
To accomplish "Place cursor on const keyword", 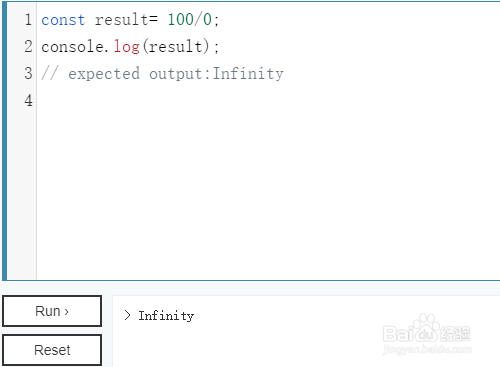I will pos(63,20).
